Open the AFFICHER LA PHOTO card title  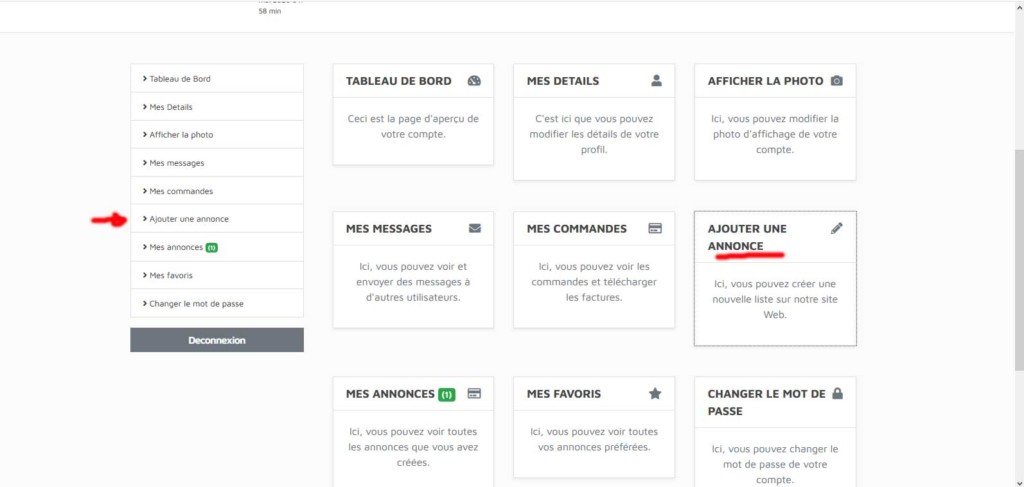pyautogui.click(x=765, y=81)
